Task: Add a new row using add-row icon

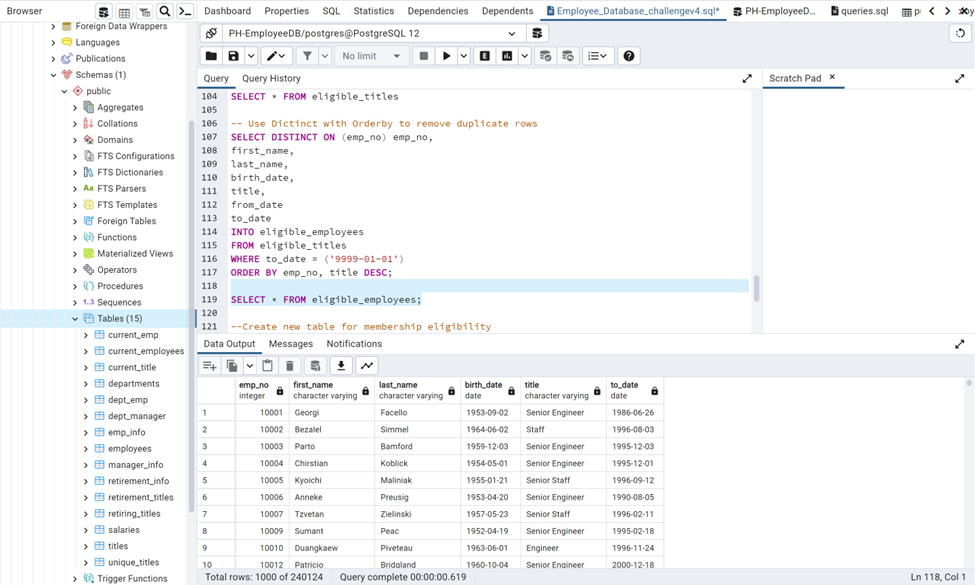Action: point(210,365)
